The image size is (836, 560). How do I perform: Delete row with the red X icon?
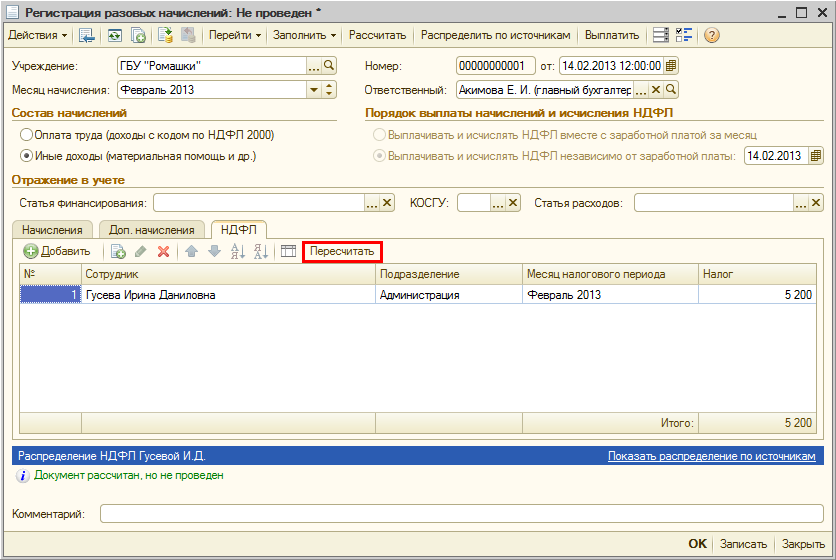pos(164,251)
